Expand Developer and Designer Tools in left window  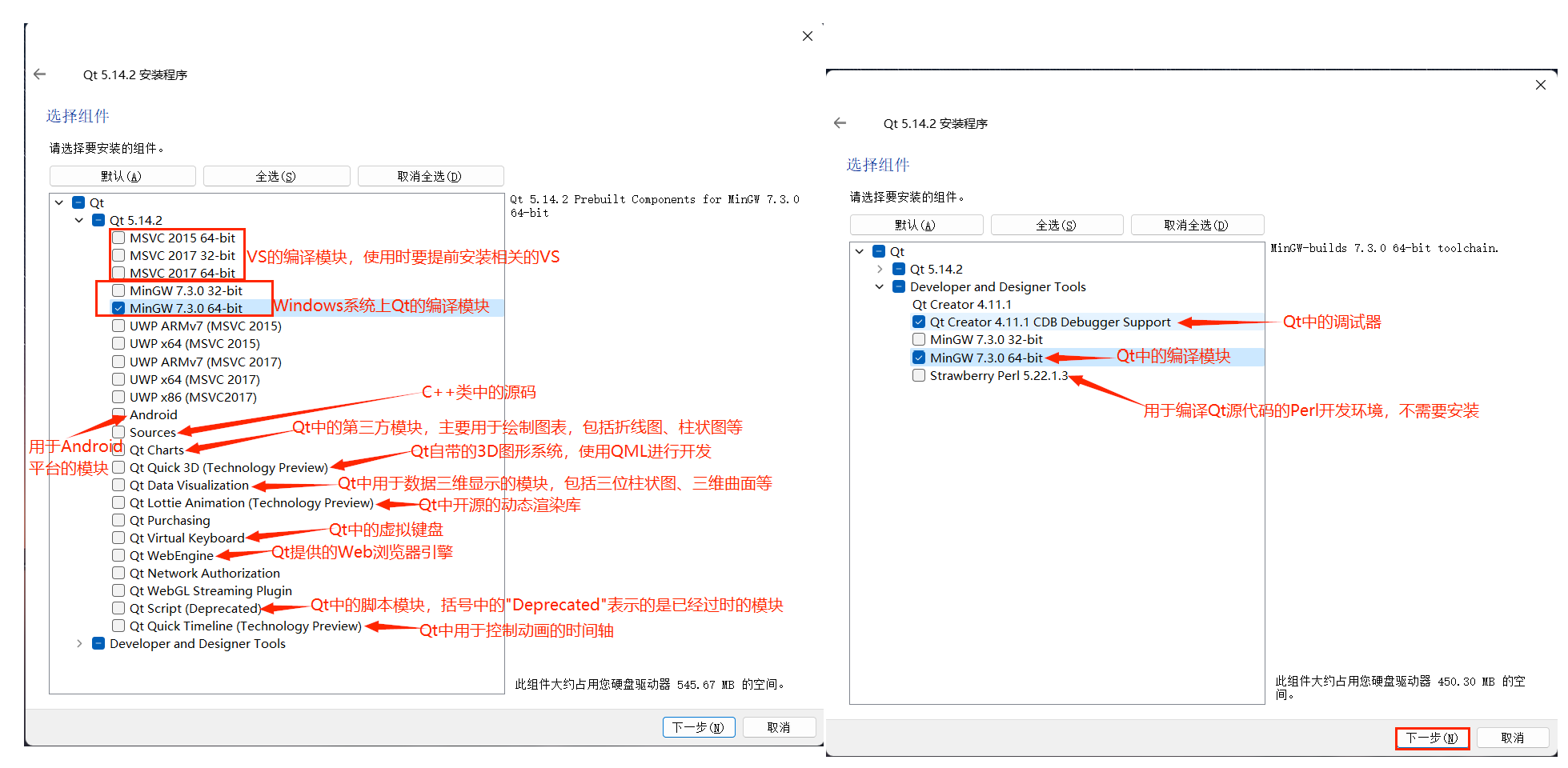[x=78, y=643]
